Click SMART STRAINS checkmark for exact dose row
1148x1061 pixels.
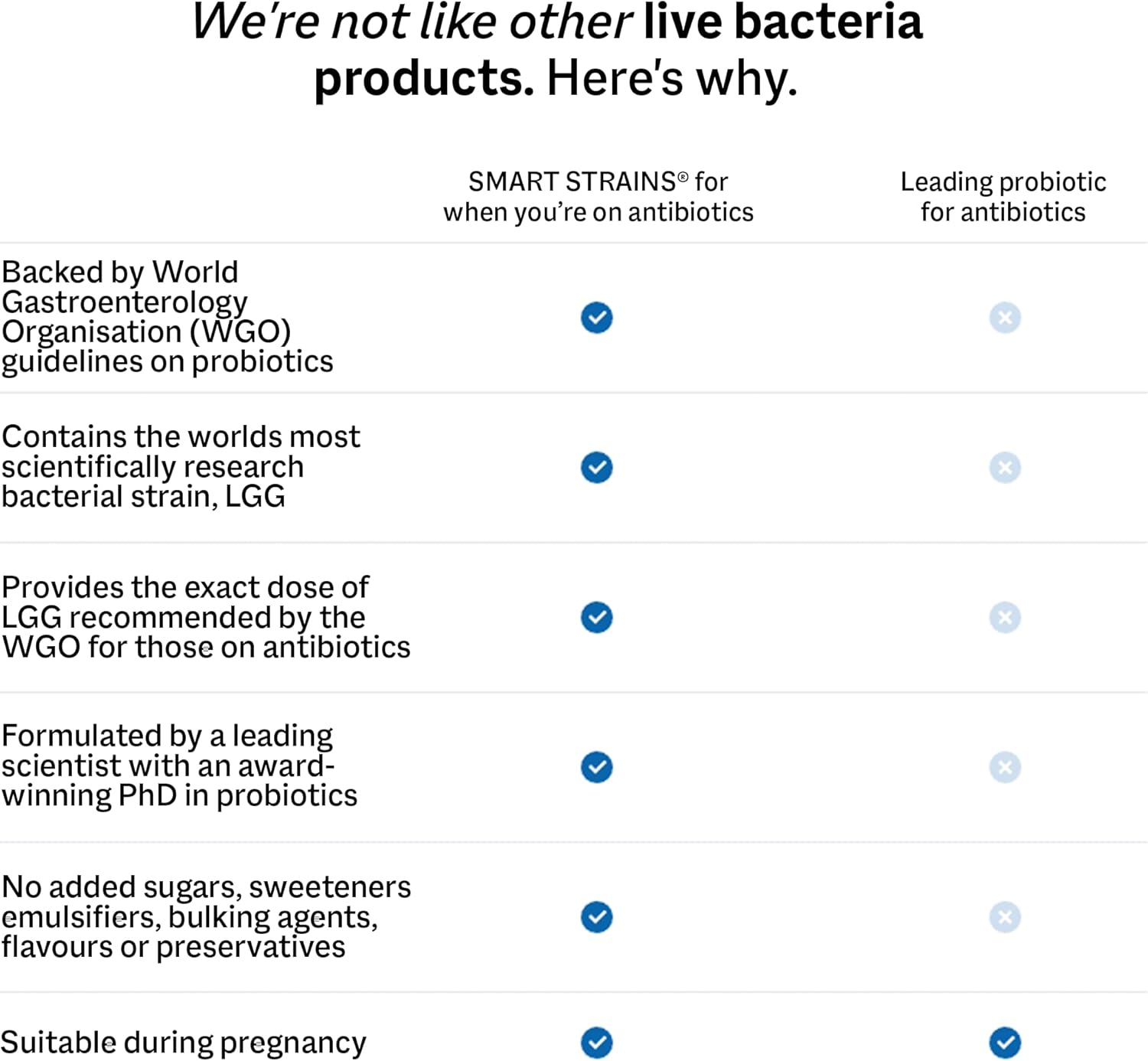coord(596,617)
